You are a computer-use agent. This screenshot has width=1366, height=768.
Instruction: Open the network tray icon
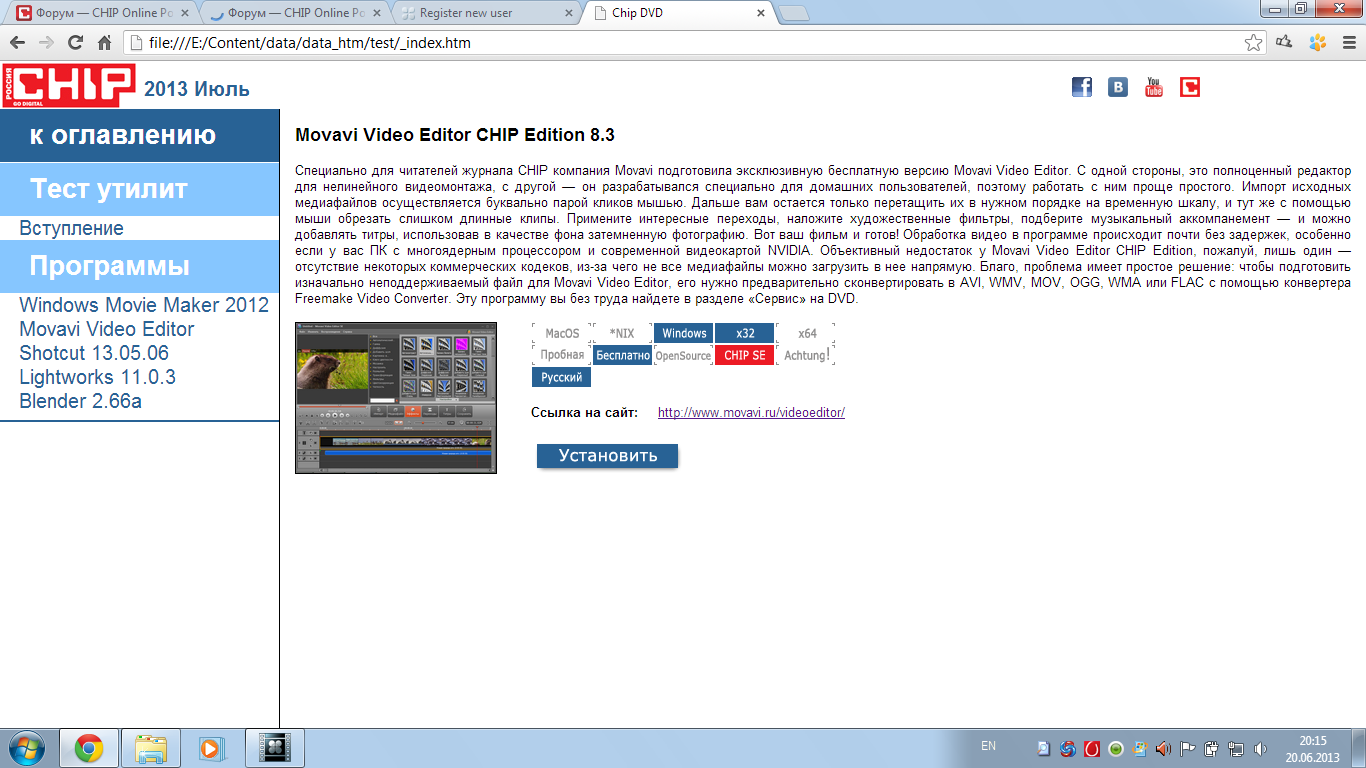(x=1236, y=748)
